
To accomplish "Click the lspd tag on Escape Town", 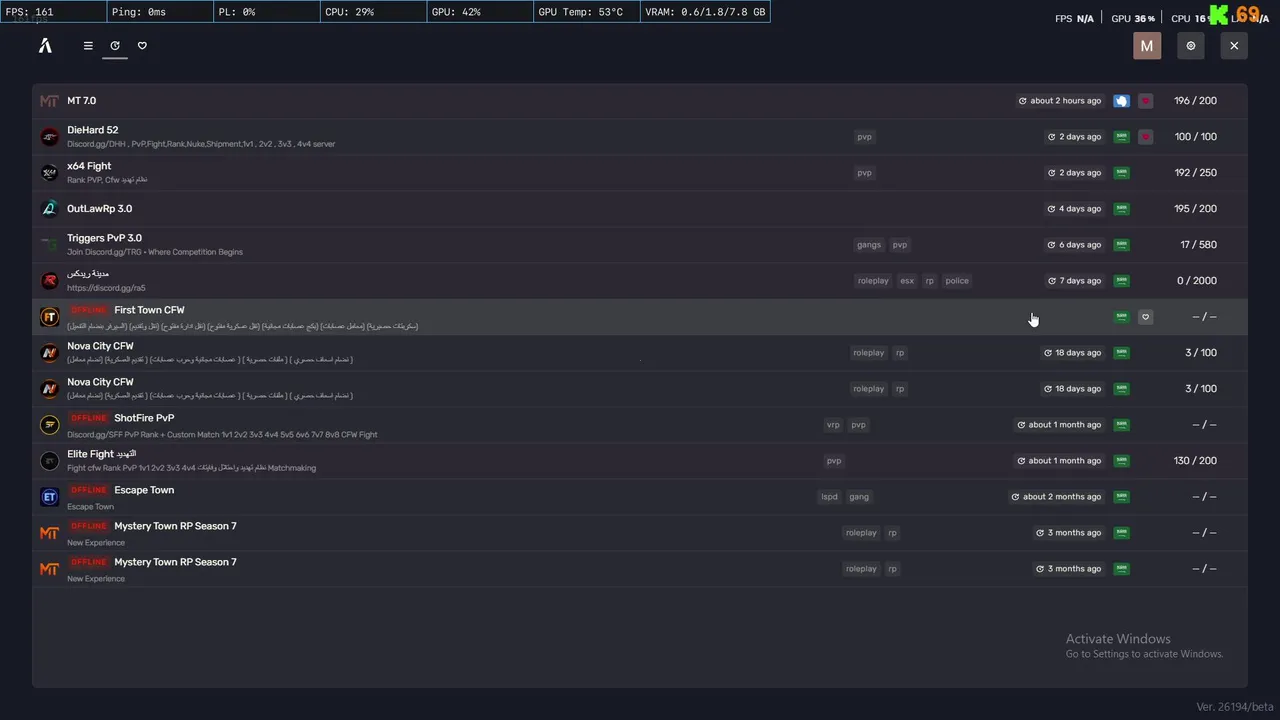I will click(829, 497).
